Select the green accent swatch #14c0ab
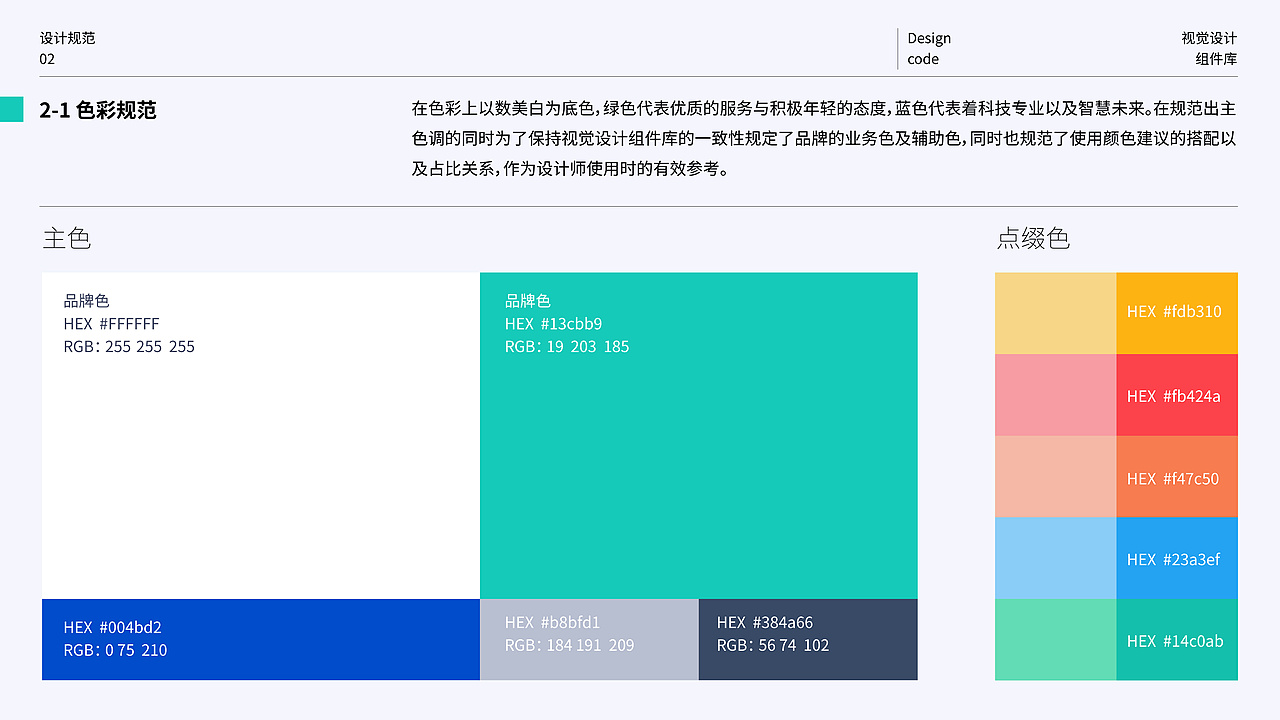This screenshot has width=1280, height=720. (x=1177, y=640)
